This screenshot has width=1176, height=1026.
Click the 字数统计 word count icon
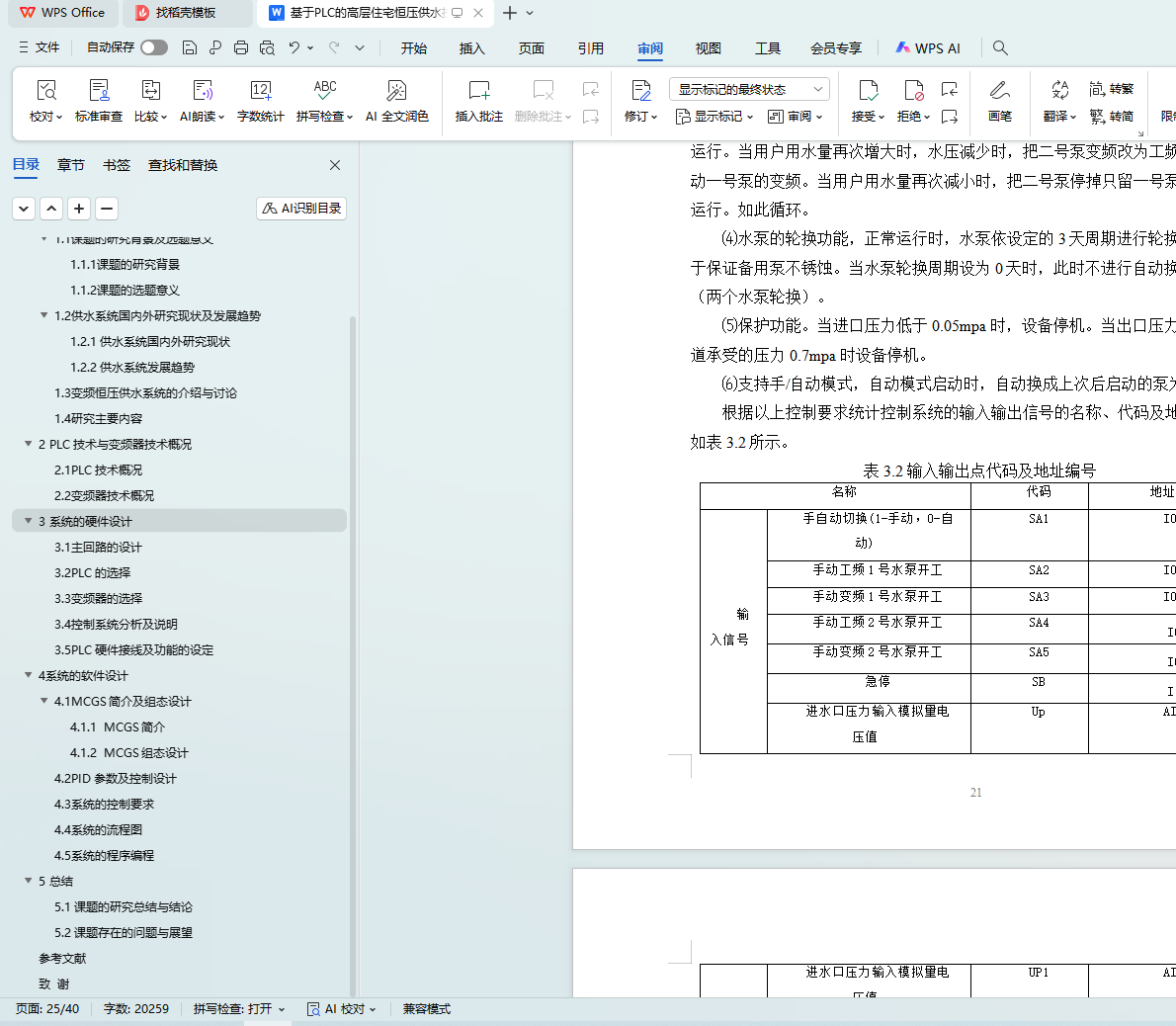click(x=261, y=91)
